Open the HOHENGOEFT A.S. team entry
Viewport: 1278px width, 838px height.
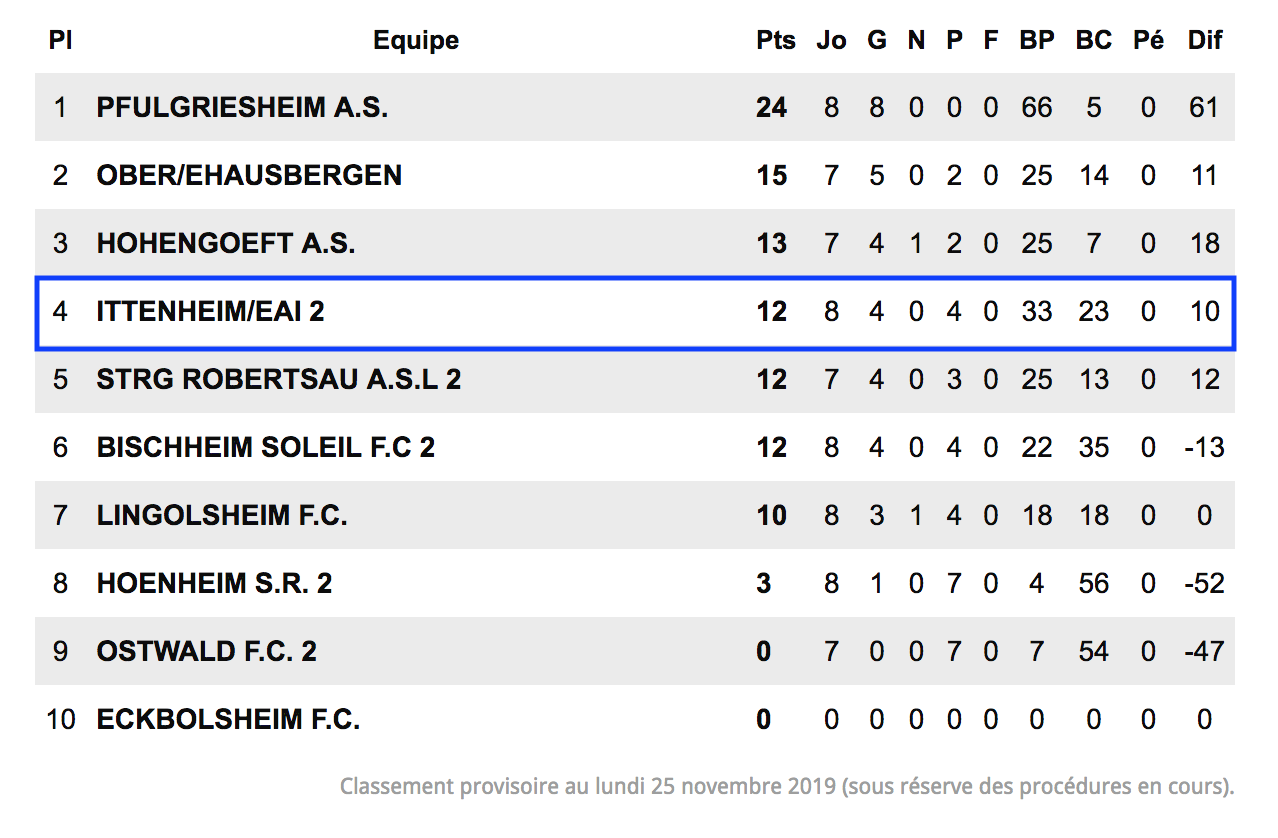(x=226, y=243)
